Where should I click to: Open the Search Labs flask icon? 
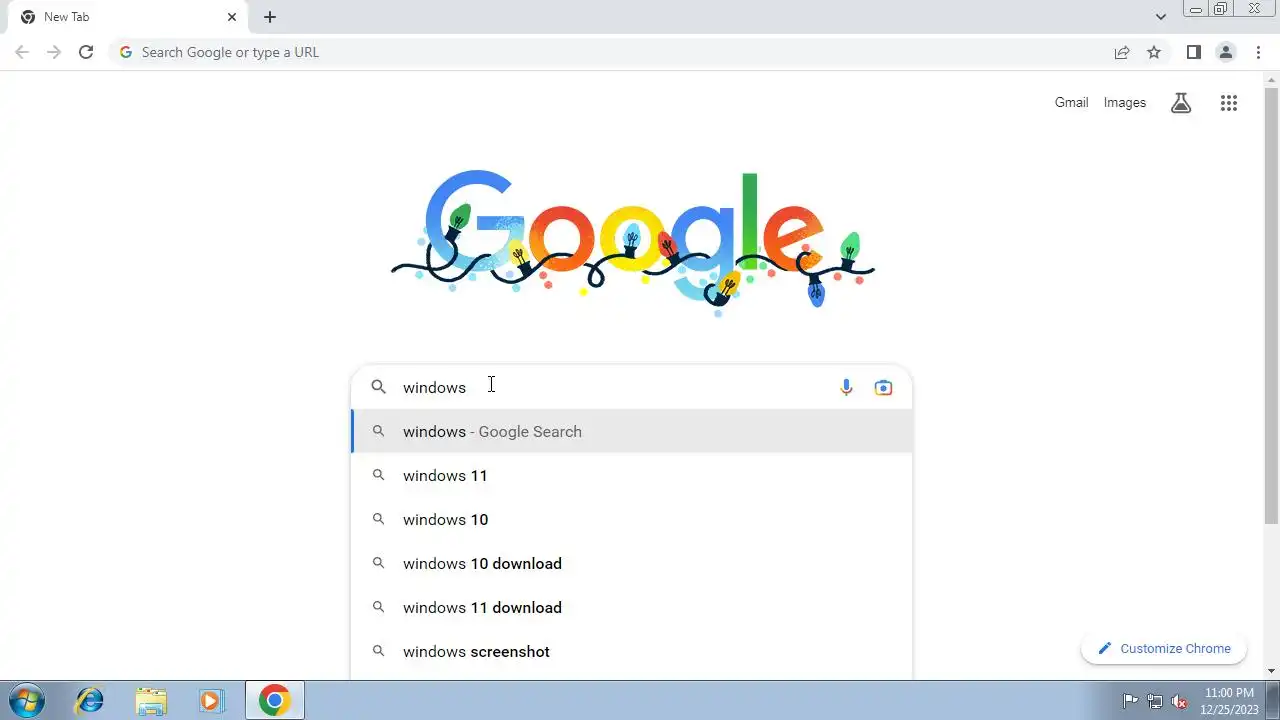tap(1181, 102)
